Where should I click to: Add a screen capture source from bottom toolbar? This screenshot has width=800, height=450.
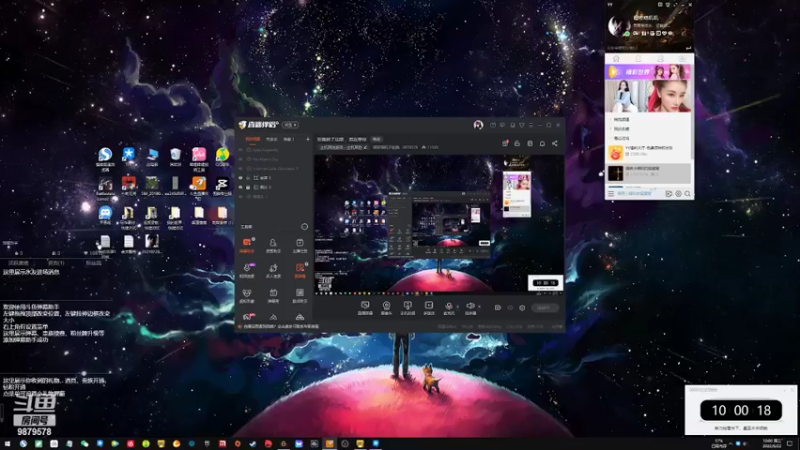[365, 307]
